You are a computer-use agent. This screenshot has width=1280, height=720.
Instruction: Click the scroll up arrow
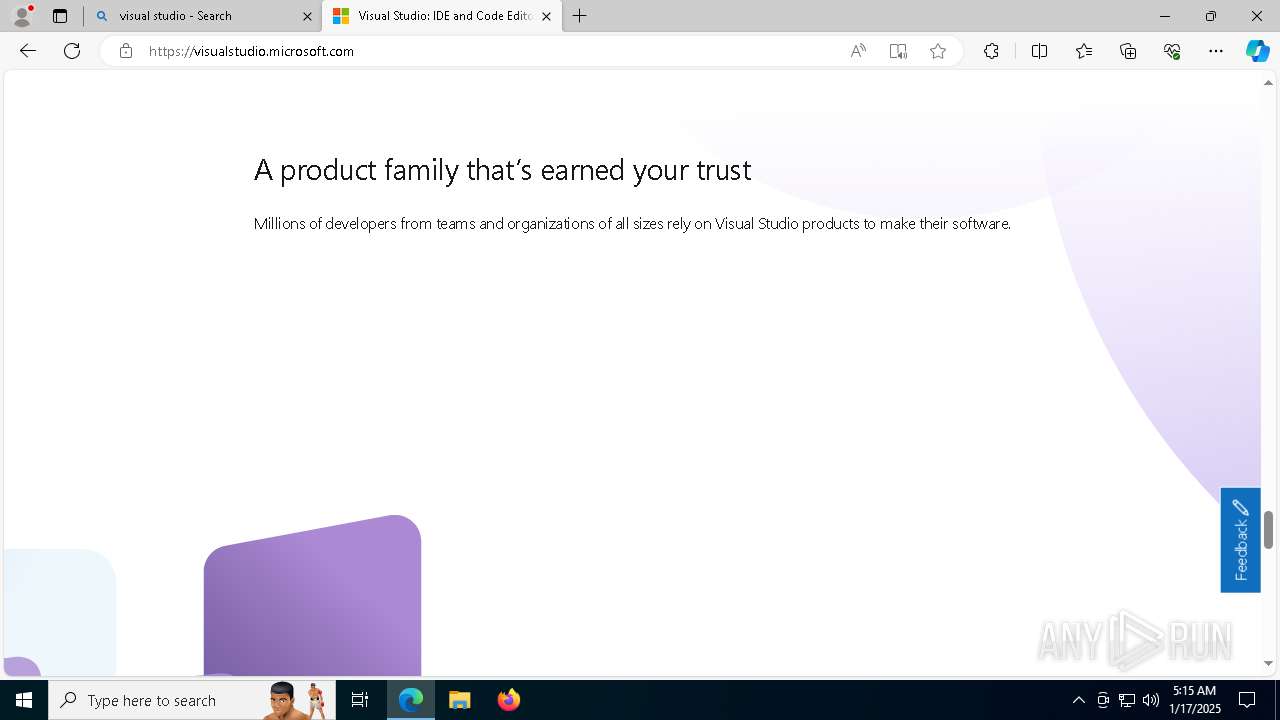pyautogui.click(x=1268, y=83)
